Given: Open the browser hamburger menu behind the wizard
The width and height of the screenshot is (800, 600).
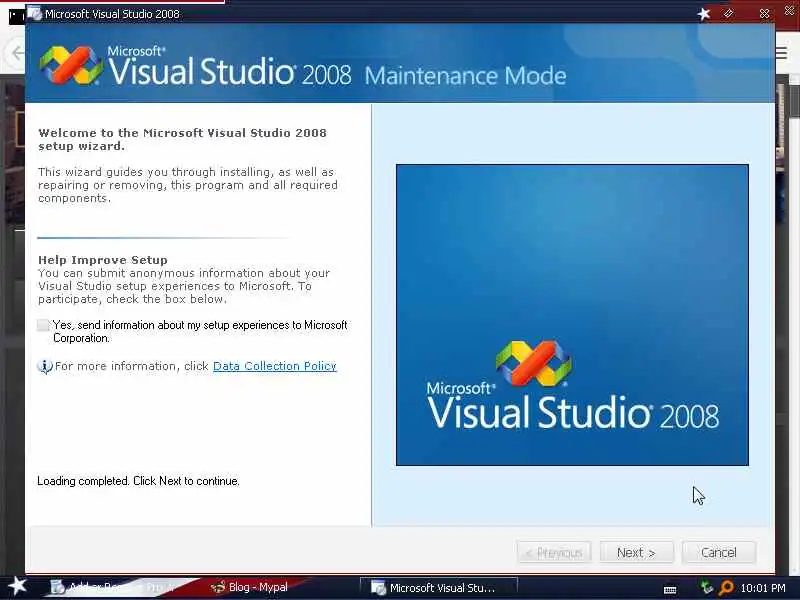Looking at the screenshot, I should 781,53.
